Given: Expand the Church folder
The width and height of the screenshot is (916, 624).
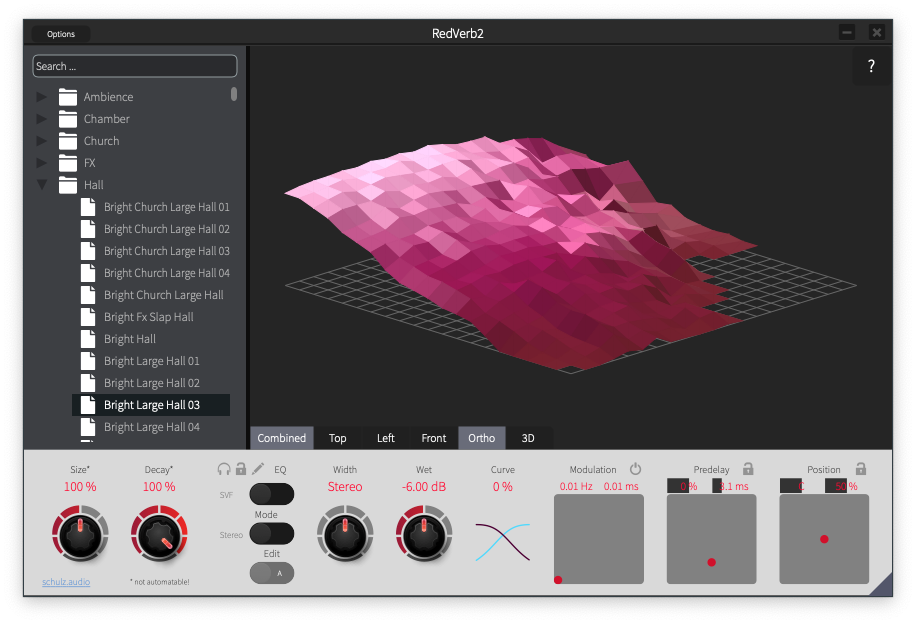Looking at the screenshot, I should pos(40,140).
